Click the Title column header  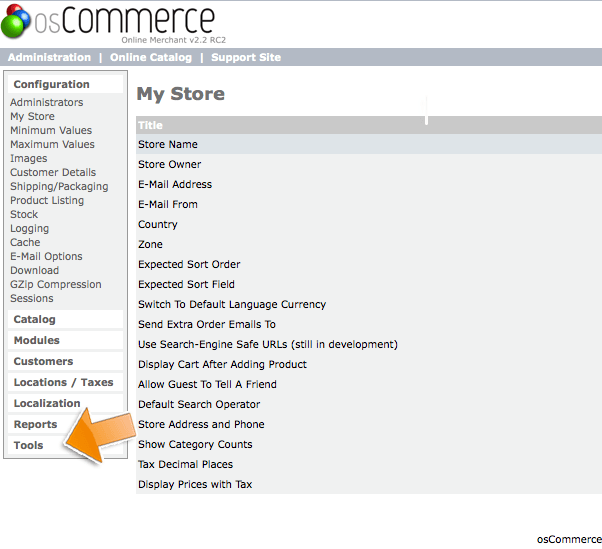pos(151,126)
